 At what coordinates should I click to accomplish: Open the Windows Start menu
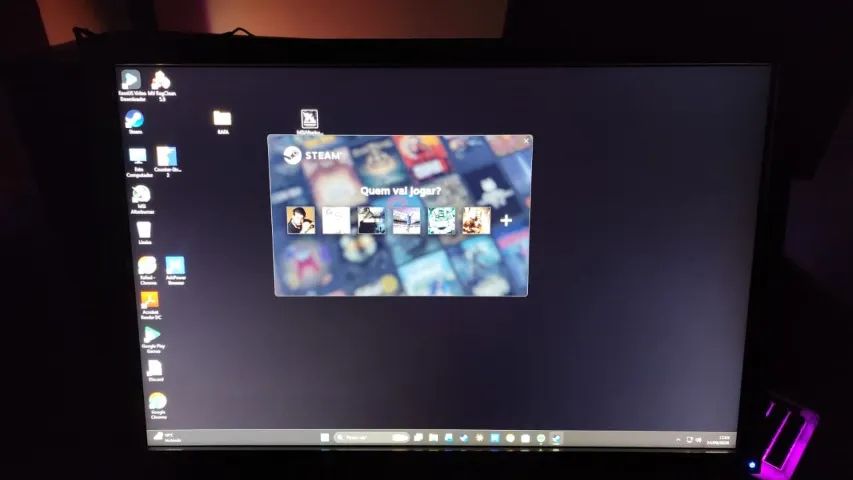coord(325,438)
